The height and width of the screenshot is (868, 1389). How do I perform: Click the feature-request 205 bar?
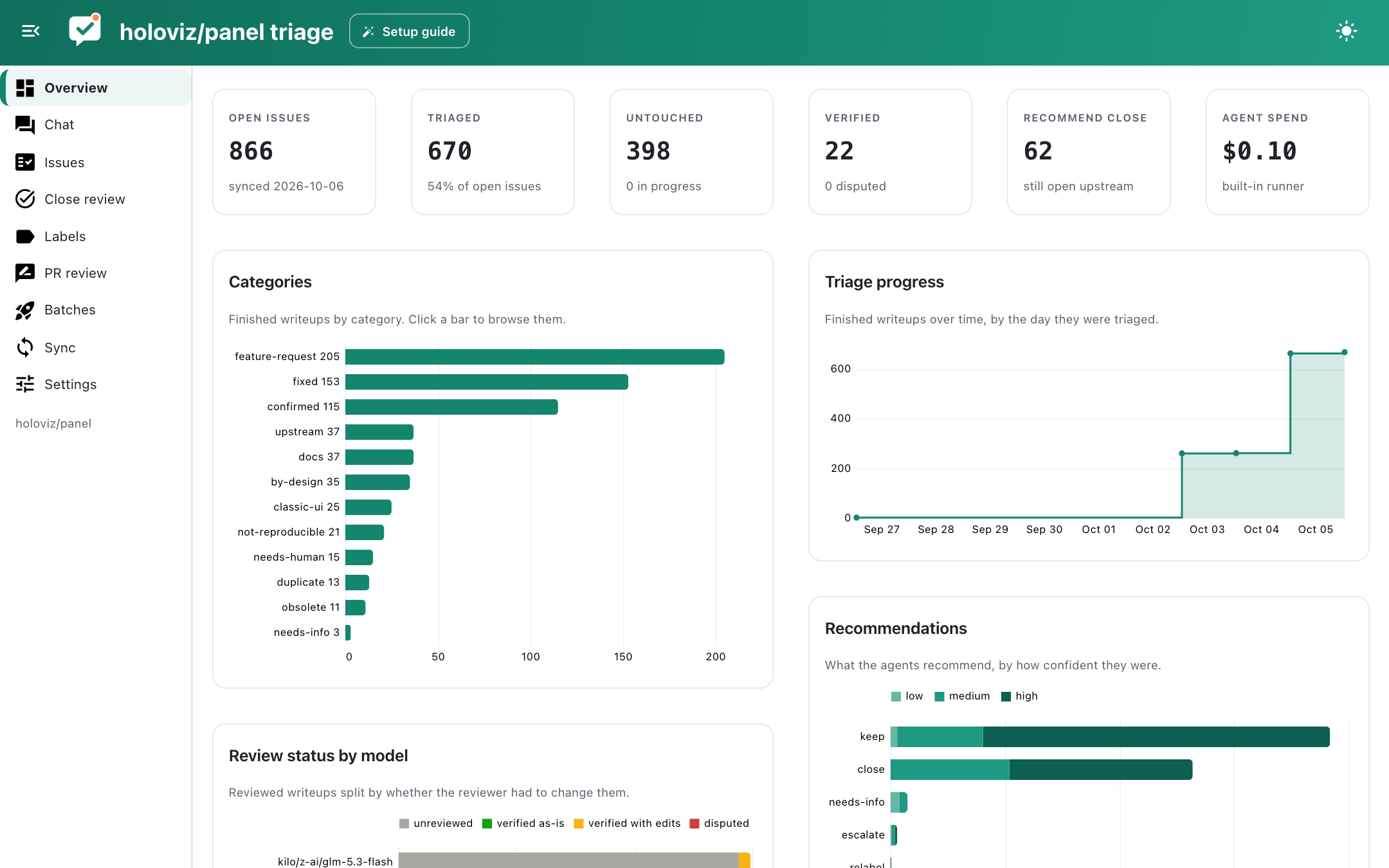(535, 357)
